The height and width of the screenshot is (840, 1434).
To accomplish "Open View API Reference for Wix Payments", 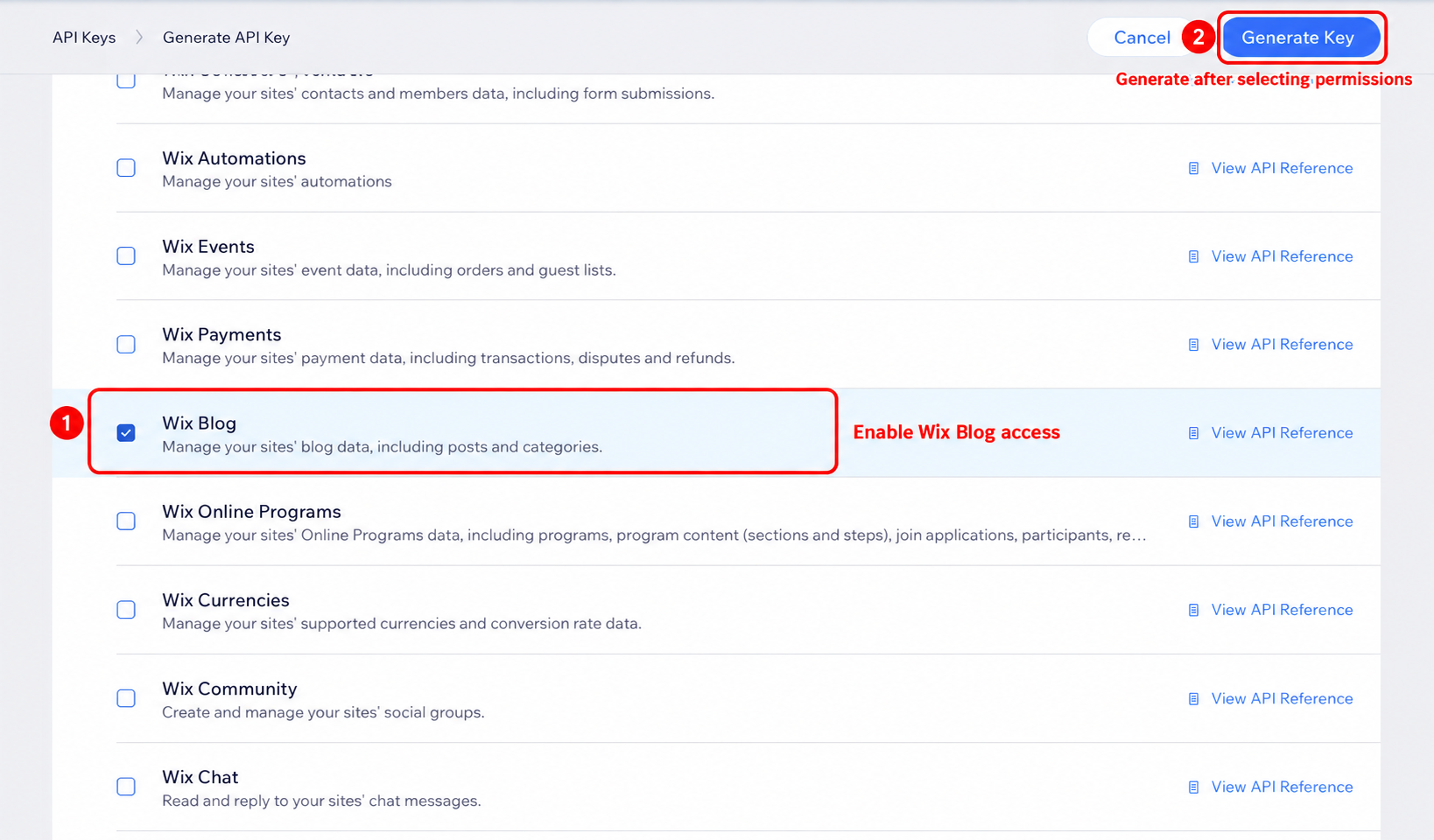I will click(1282, 345).
